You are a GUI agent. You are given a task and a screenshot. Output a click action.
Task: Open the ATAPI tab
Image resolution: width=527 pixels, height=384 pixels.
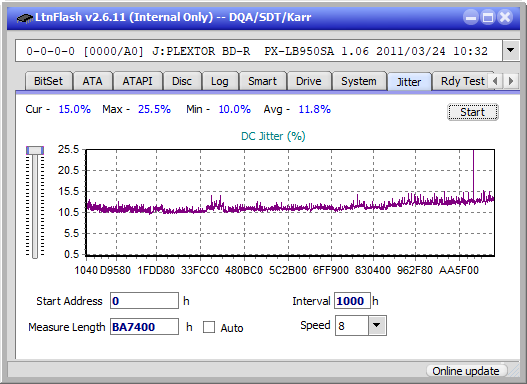pos(137,81)
